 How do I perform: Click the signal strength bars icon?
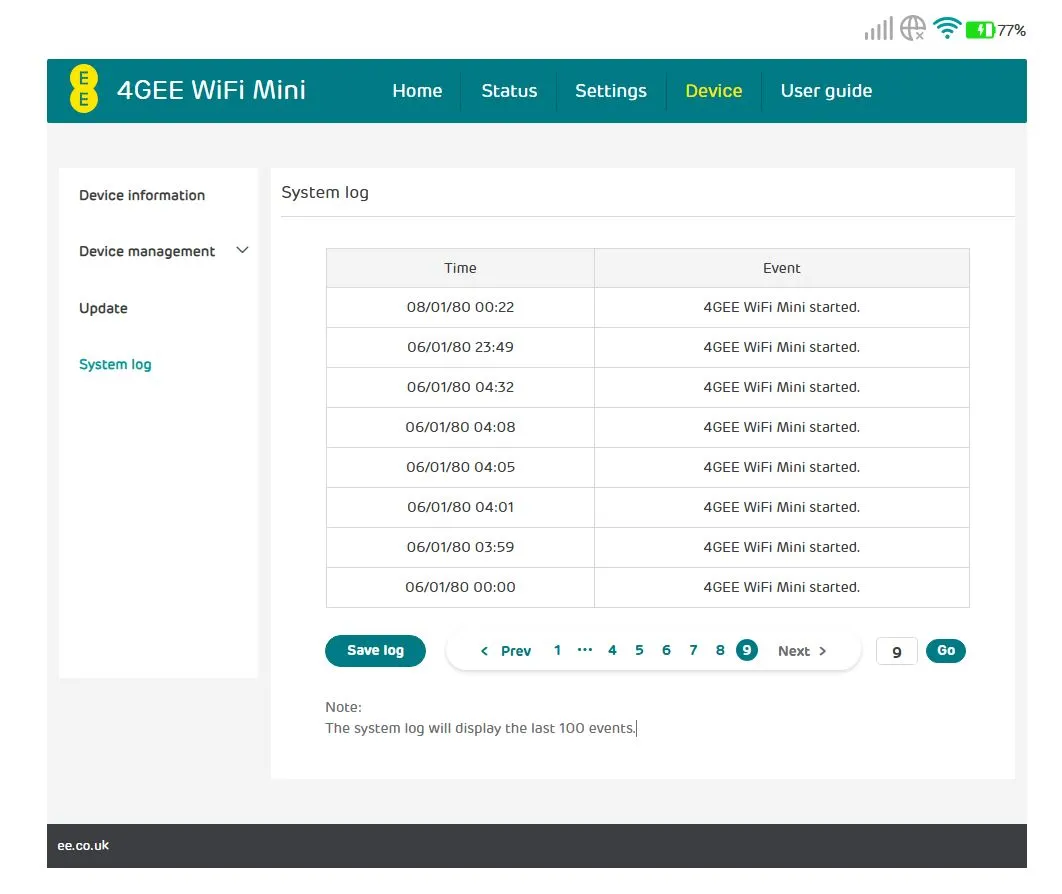[x=877, y=29]
